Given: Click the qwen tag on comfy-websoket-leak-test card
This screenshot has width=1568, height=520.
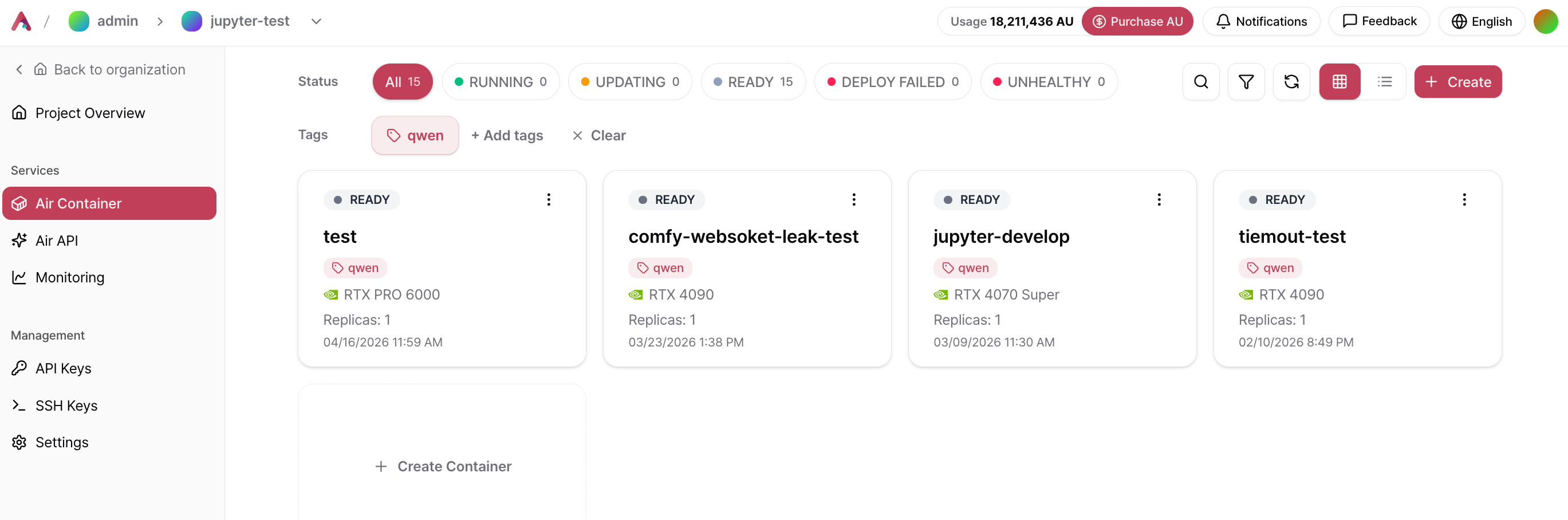Looking at the screenshot, I should point(660,268).
